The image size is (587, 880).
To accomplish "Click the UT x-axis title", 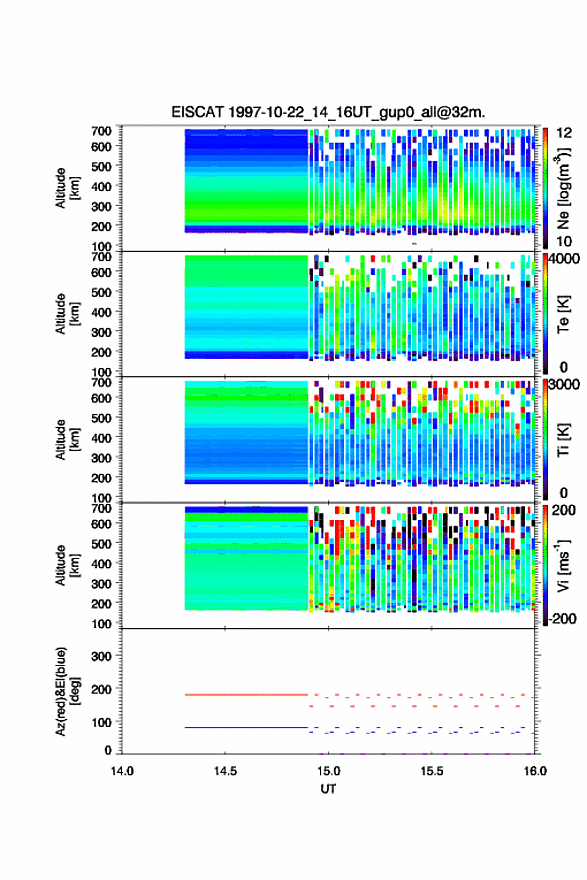I will (x=328, y=789).
